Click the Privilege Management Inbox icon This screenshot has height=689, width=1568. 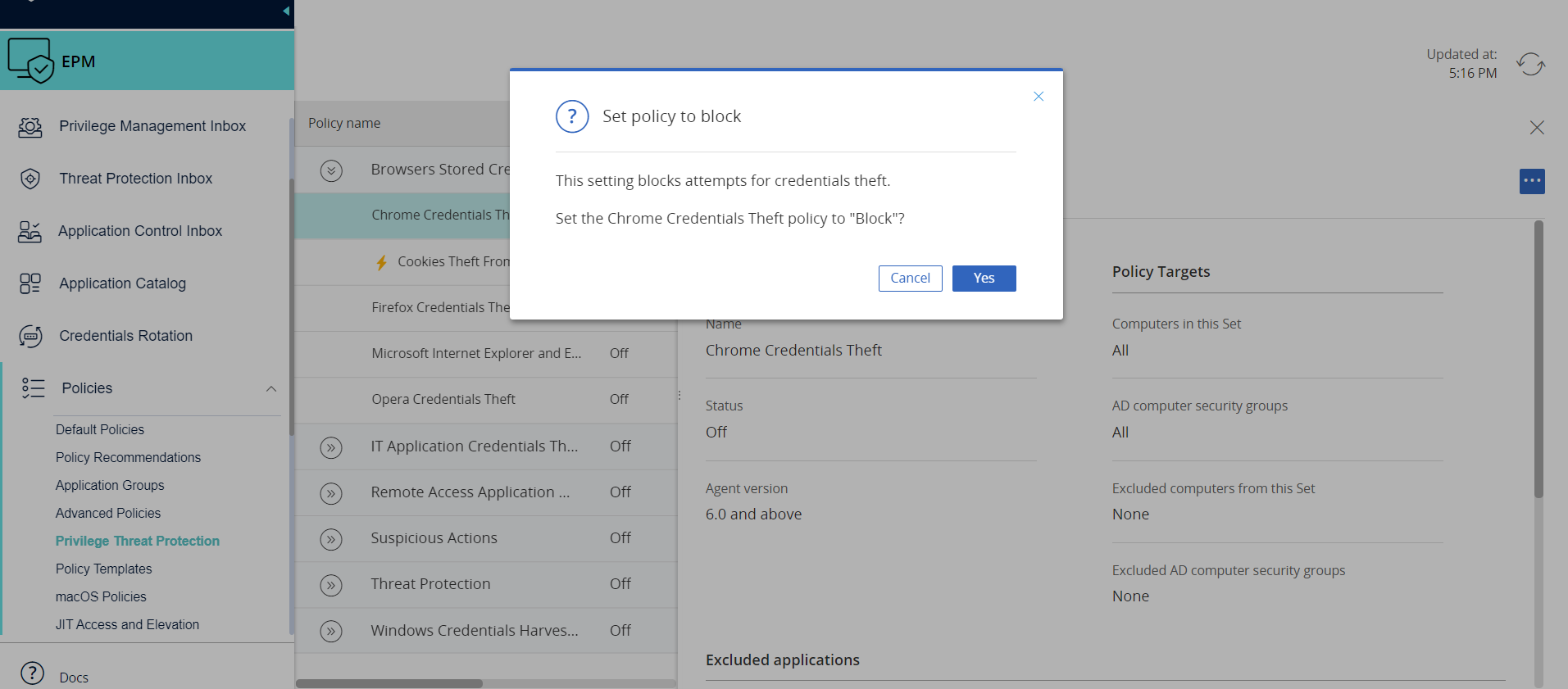pyautogui.click(x=30, y=127)
